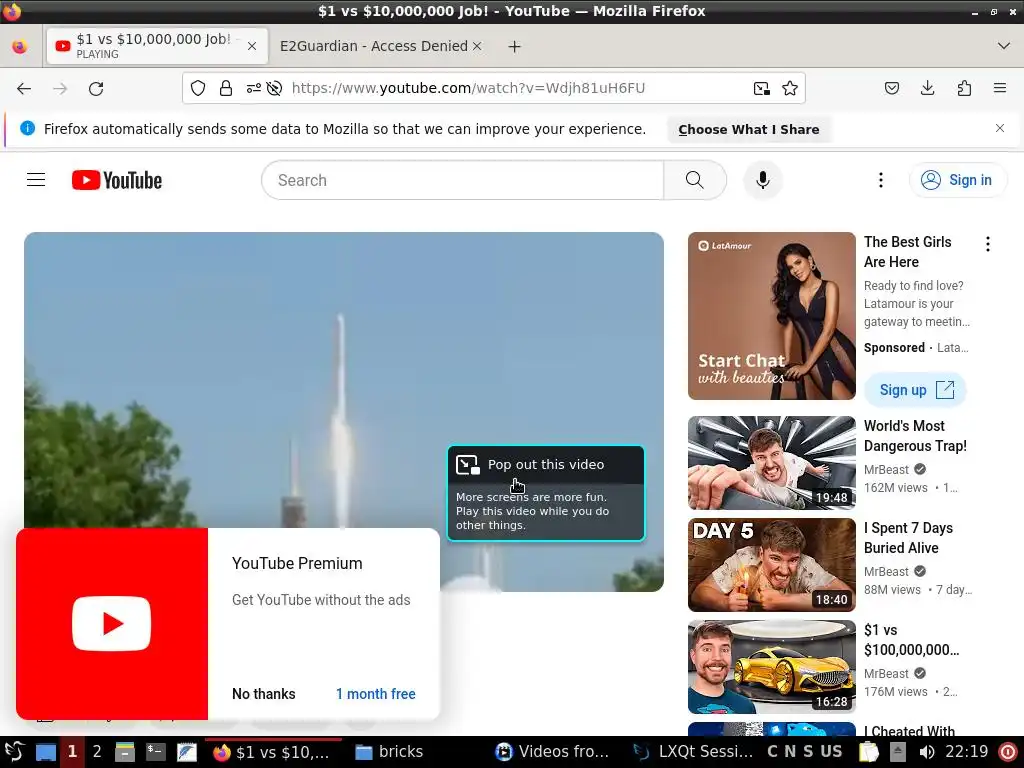1024x768 pixels.
Task: Close the $1 vs $10,000,000 Job tab
Action: (252, 46)
